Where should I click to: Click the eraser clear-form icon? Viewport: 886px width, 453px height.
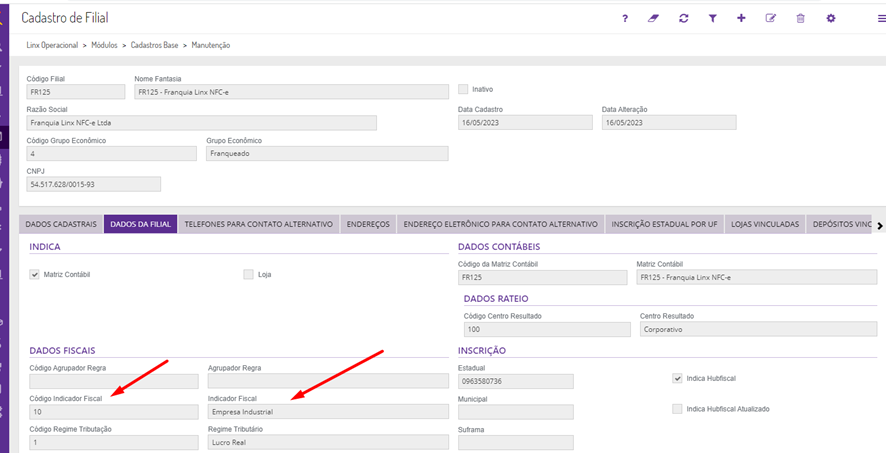[654, 18]
